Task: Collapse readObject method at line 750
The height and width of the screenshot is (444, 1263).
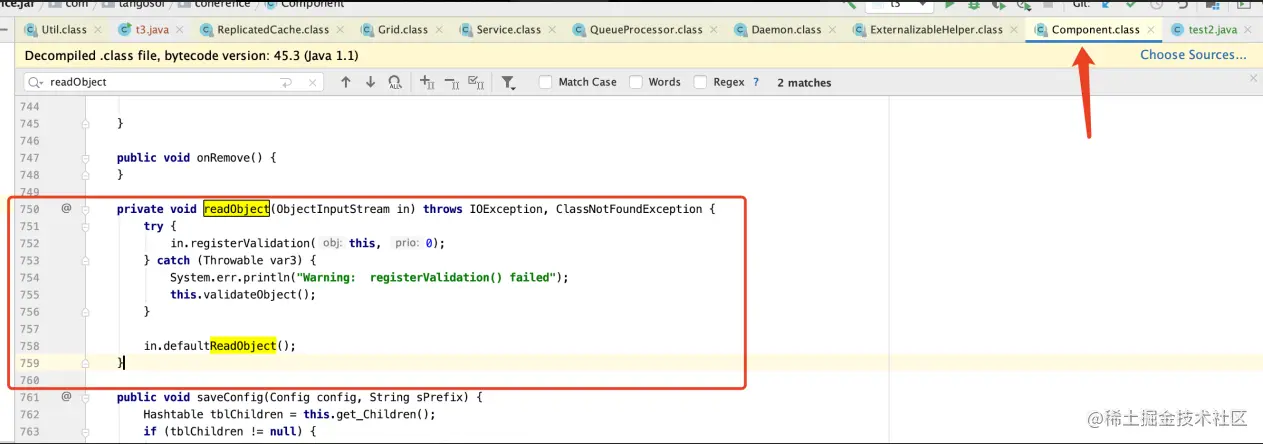Action: [86, 209]
